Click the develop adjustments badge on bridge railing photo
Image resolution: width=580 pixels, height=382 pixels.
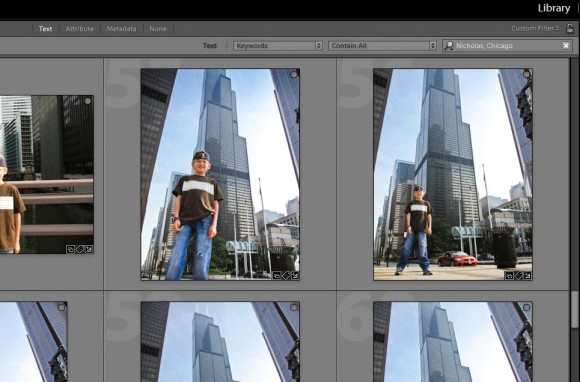point(89,249)
